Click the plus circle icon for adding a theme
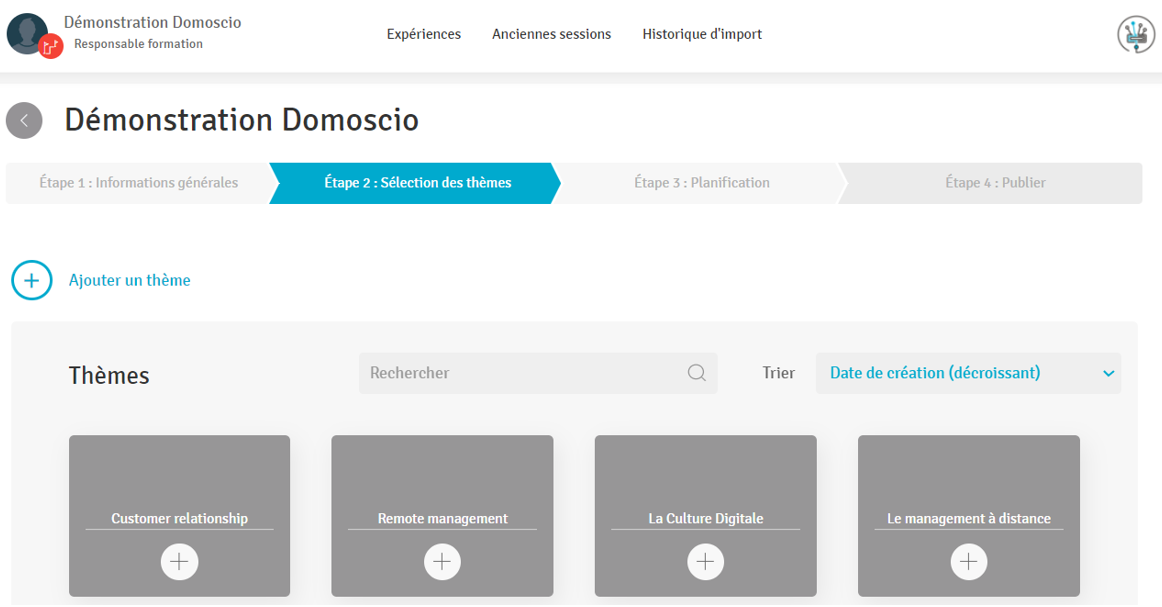Viewport: 1162px width, 607px height. [31, 281]
